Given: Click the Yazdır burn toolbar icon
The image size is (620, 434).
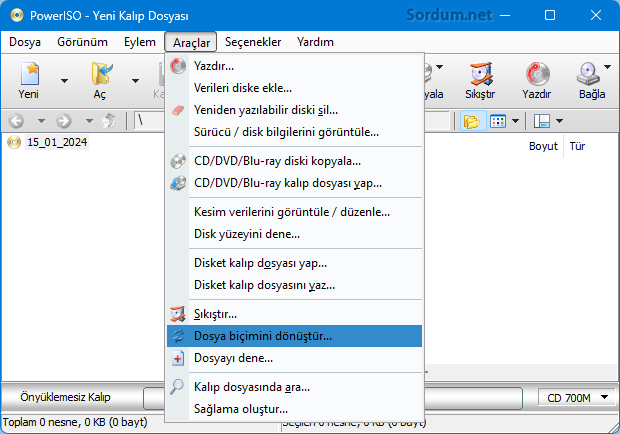Looking at the screenshot, I should pos(537,74).
